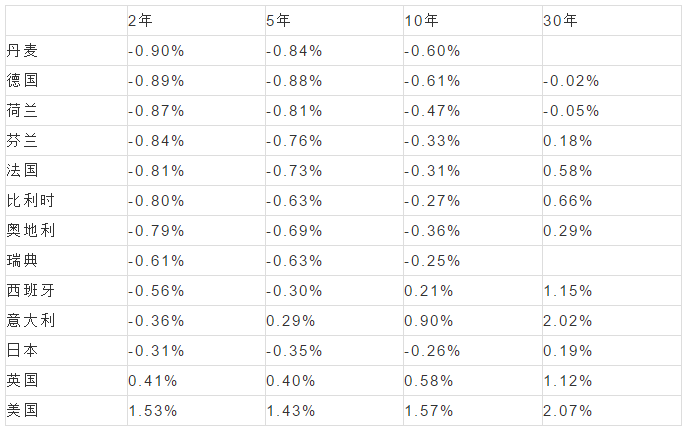Select the 5年 column header
Screen dimensions: 688x432
click(x=278, y=21)
